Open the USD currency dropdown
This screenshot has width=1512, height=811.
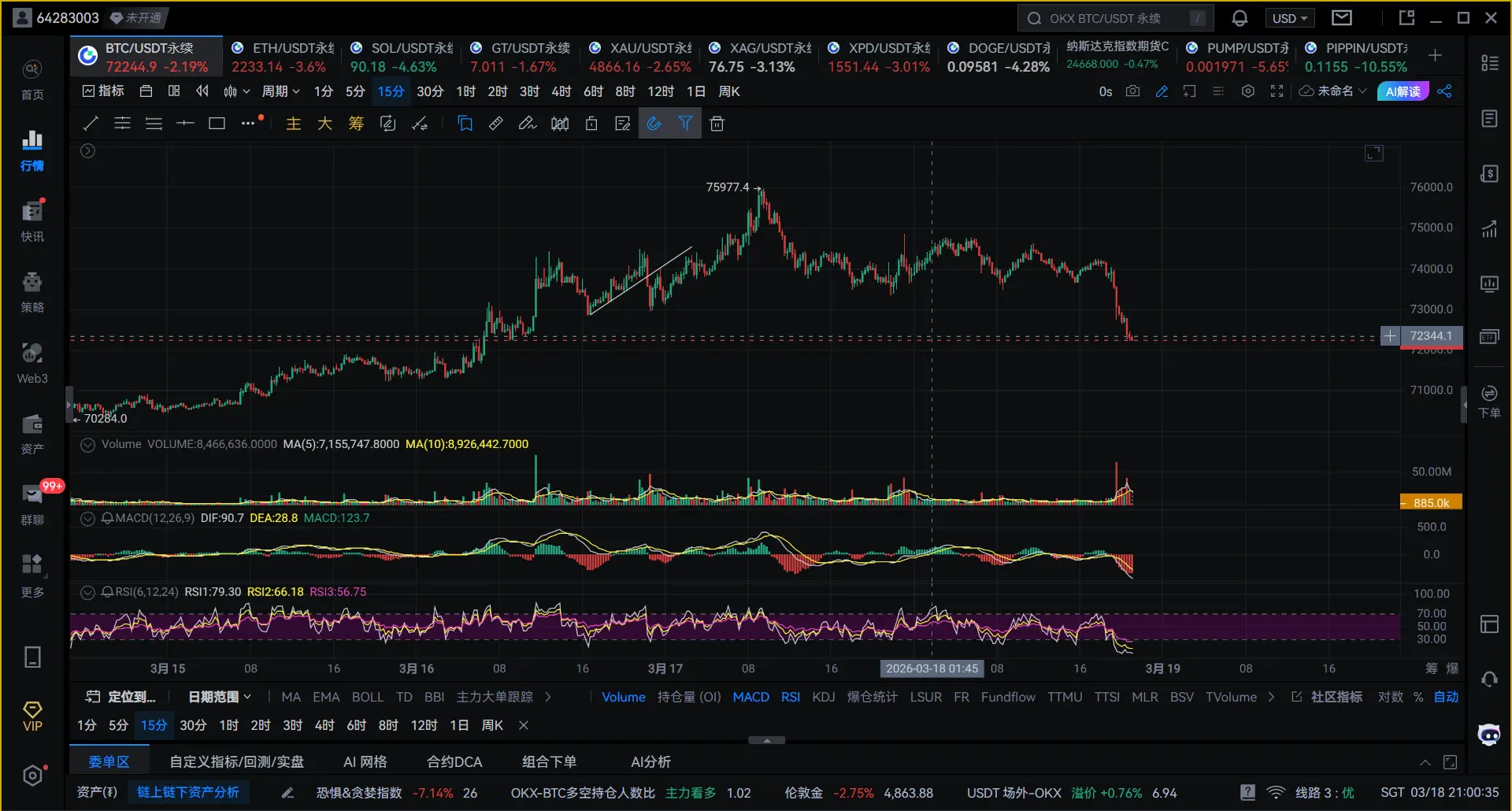pyautogui.click(x=1289, y=18)
